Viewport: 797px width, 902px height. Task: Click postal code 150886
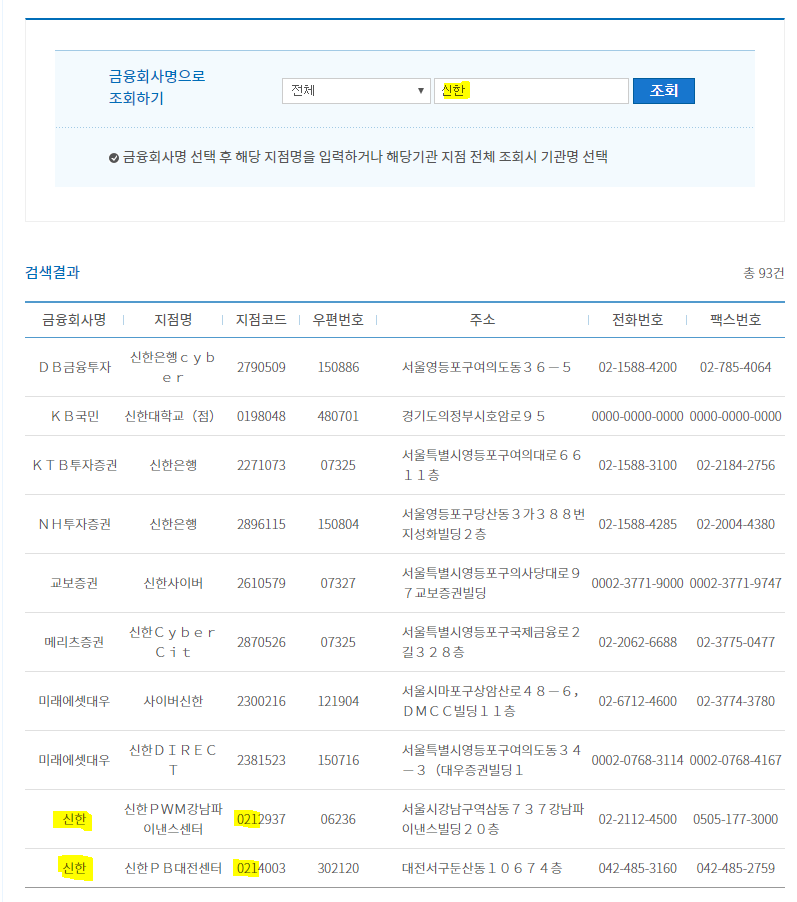coord(338,367)
